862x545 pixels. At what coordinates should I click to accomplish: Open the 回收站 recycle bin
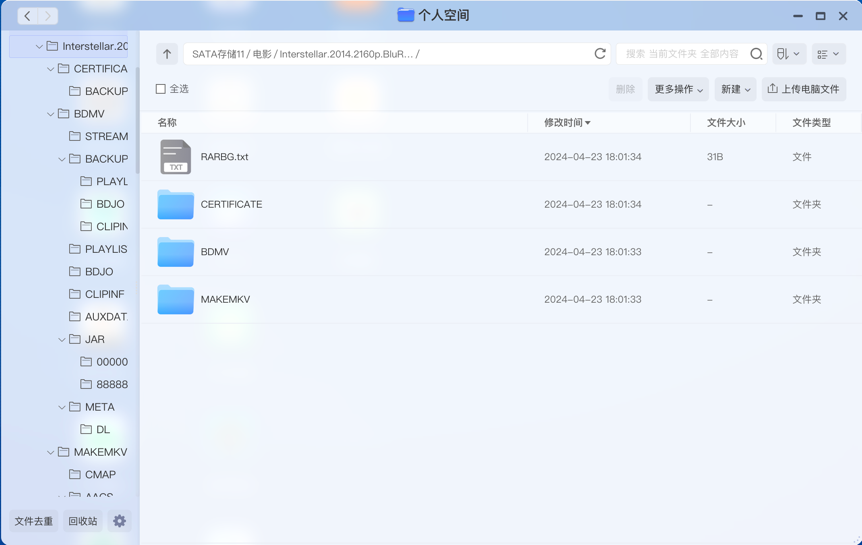[83, 521]
